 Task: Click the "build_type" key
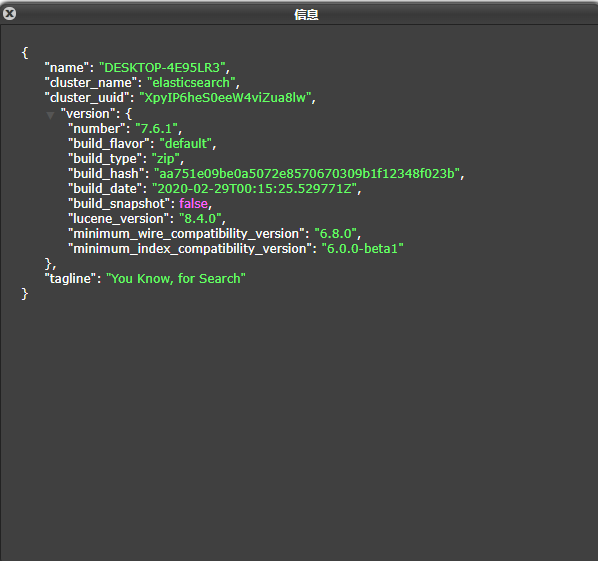click(x=105, y=159)
